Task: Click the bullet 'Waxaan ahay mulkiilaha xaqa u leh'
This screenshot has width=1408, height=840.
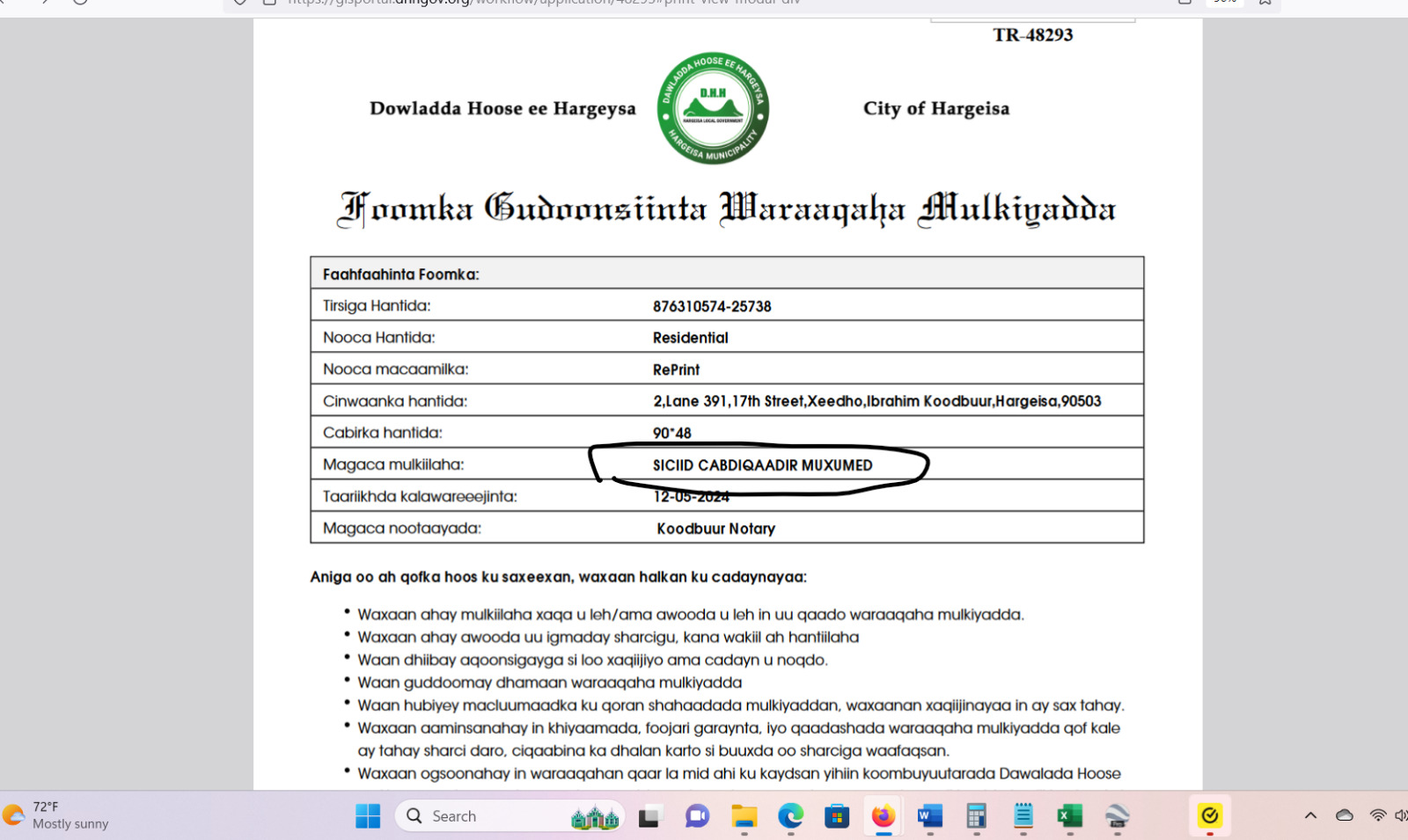Action: pos(691,614)
